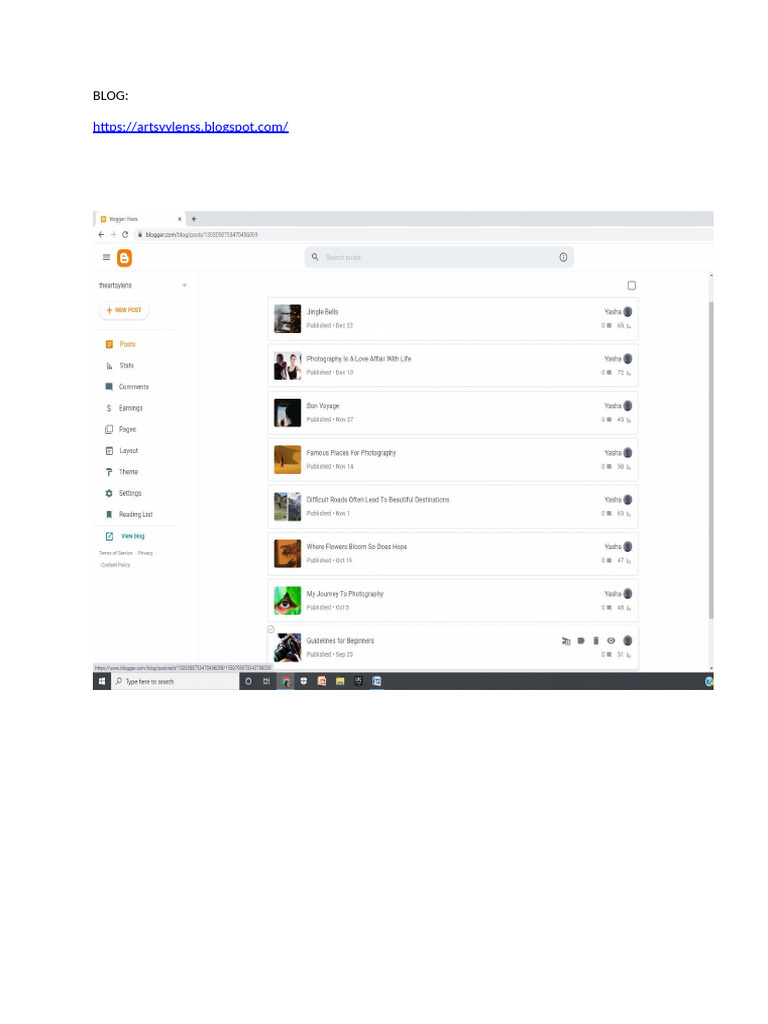The height and width of the screenshot is (1024, 768).
Task: Open the artsyylenss.blogspot.com hyperlink
Action: tap(190, 127)
